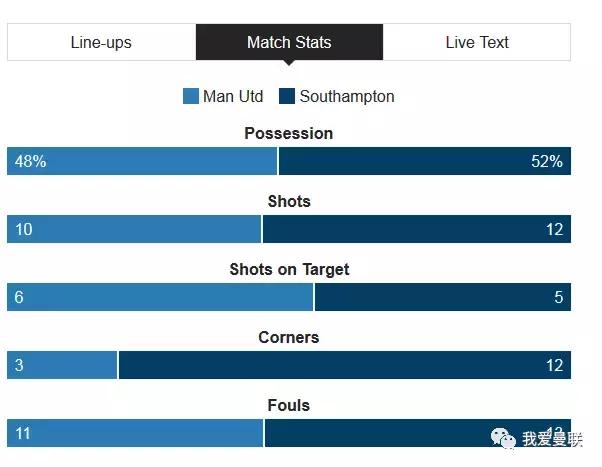This screenshot has height=467, width=602.
Task: Click the Man Utd legend color square
Action: [x=191, y=97]
